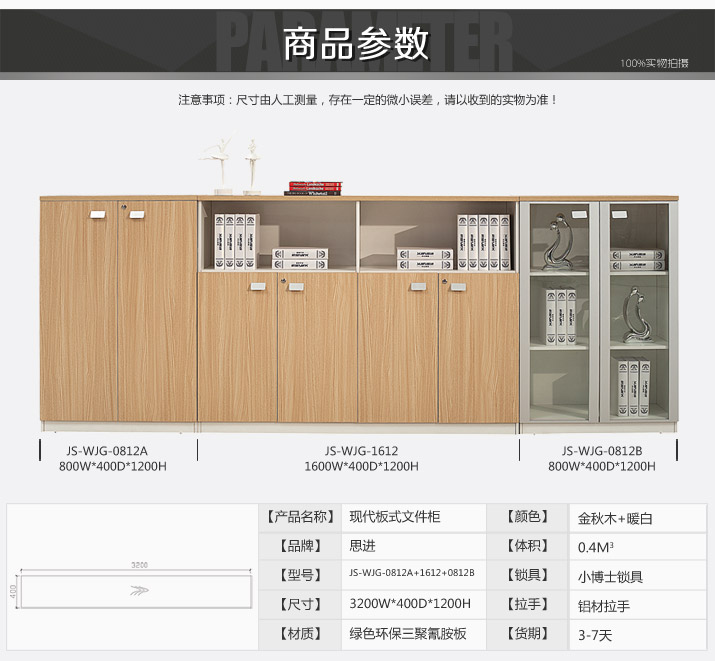Click the JS-WJG-0812B model label
This screenshot has width=715, height=661.
click(601, 451)
